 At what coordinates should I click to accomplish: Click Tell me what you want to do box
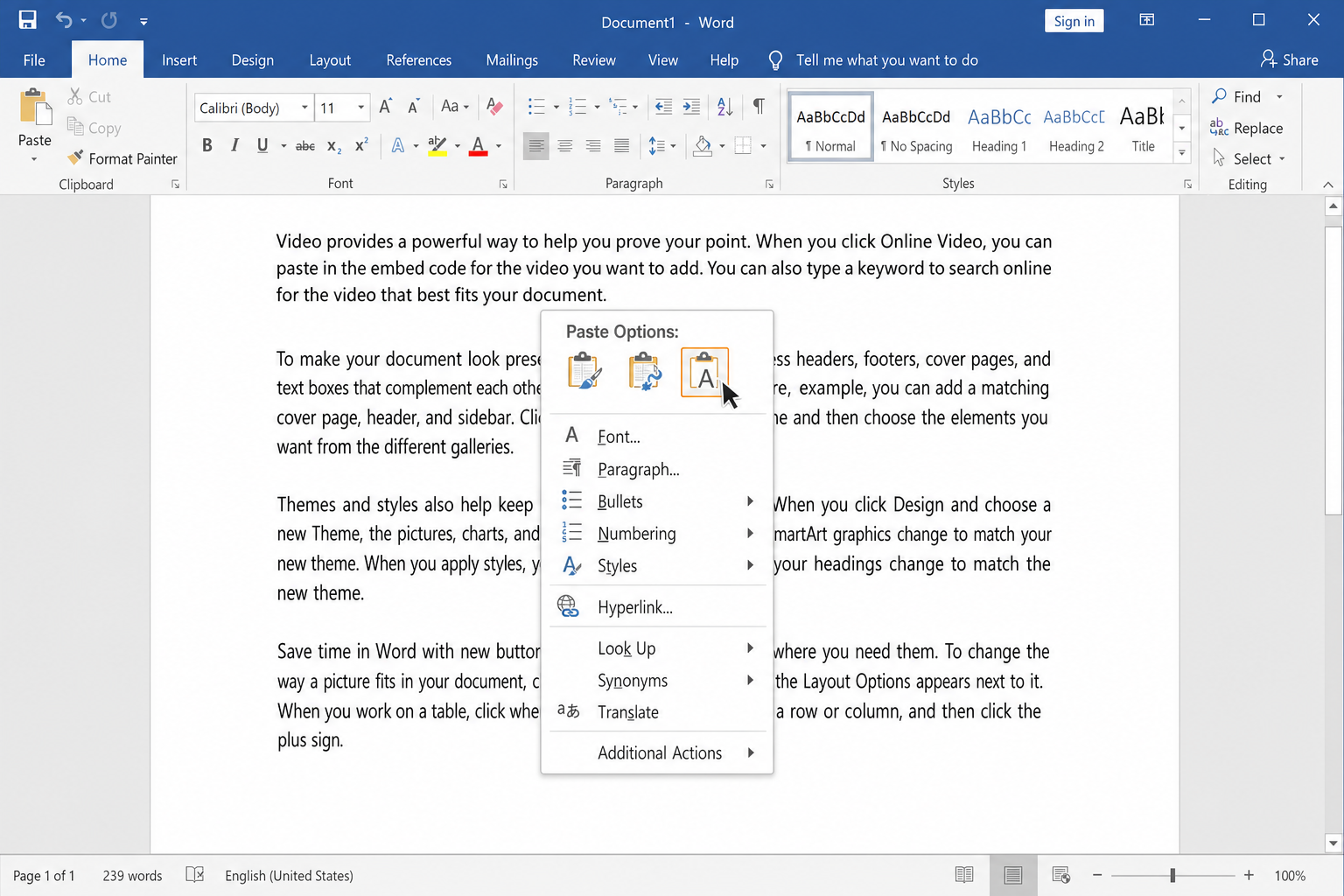(x=873, y=59)
